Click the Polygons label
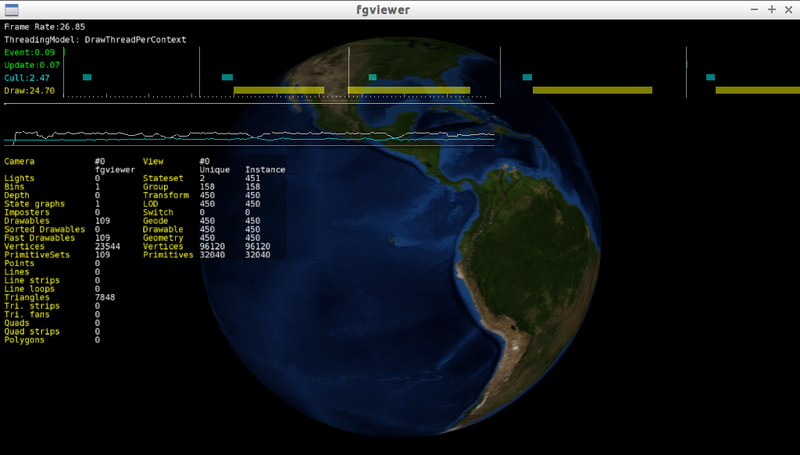 point(24,340)
